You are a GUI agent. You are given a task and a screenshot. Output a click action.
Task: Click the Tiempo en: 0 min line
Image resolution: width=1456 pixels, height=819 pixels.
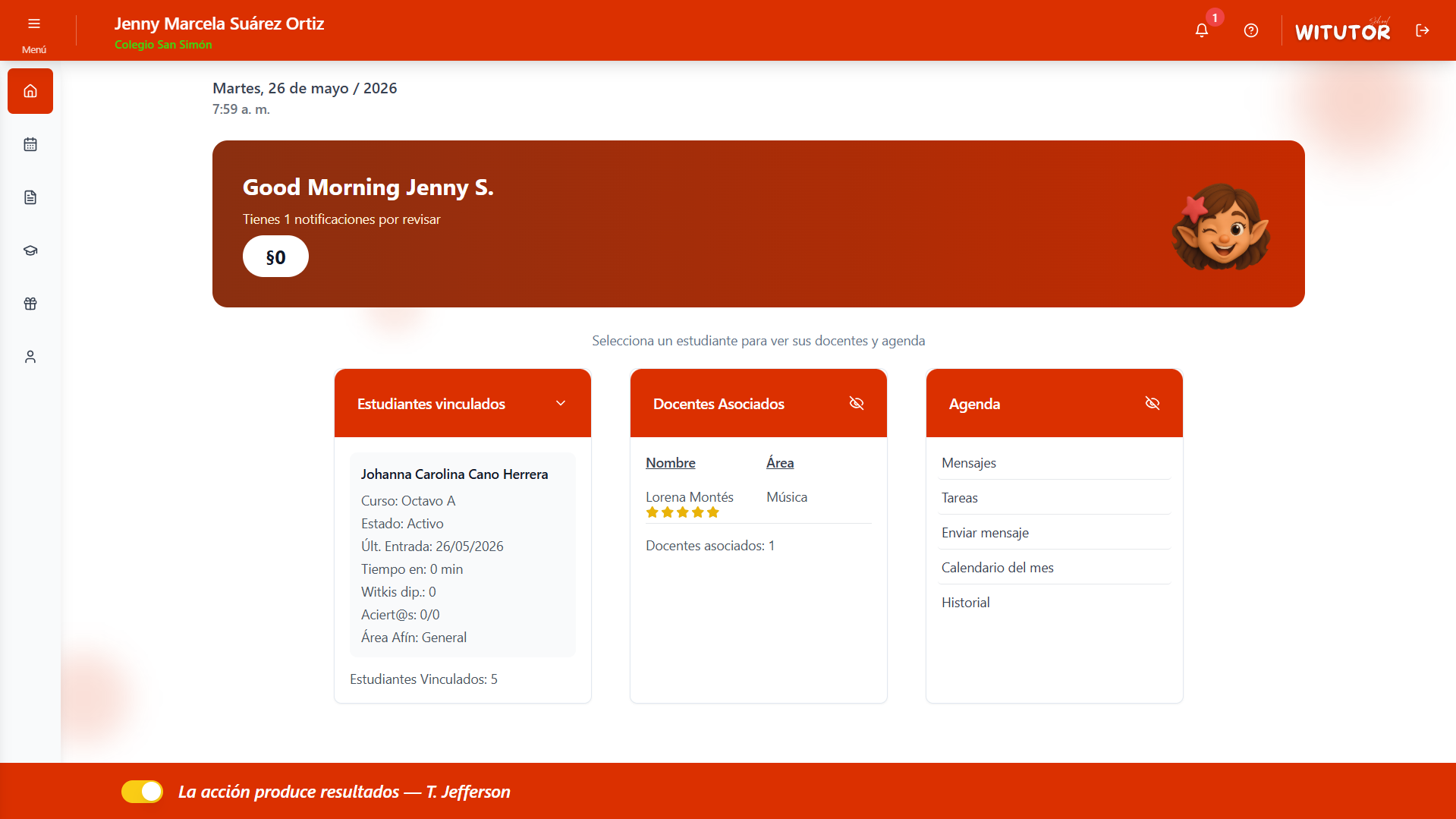(x=412, y=569)
